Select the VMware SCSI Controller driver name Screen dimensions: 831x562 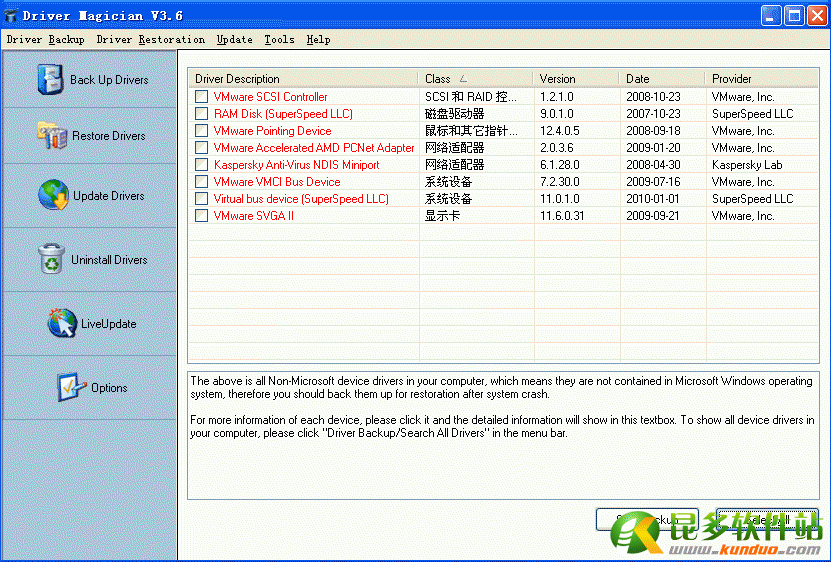[x=270, y=96]
